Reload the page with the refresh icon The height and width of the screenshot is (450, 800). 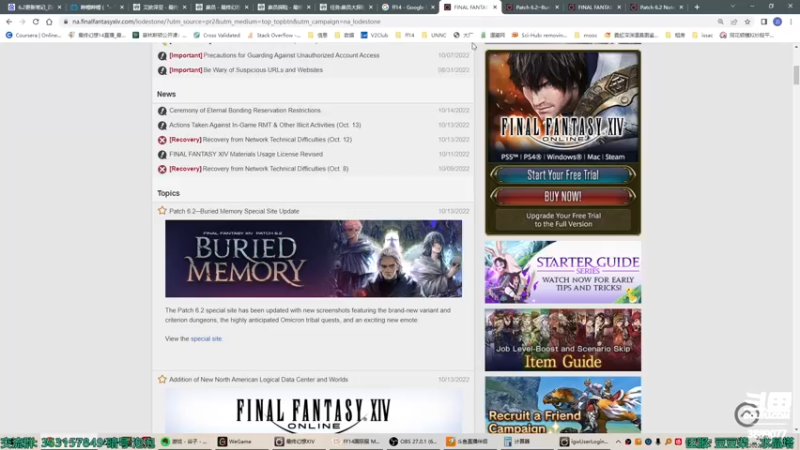point(36,22)
